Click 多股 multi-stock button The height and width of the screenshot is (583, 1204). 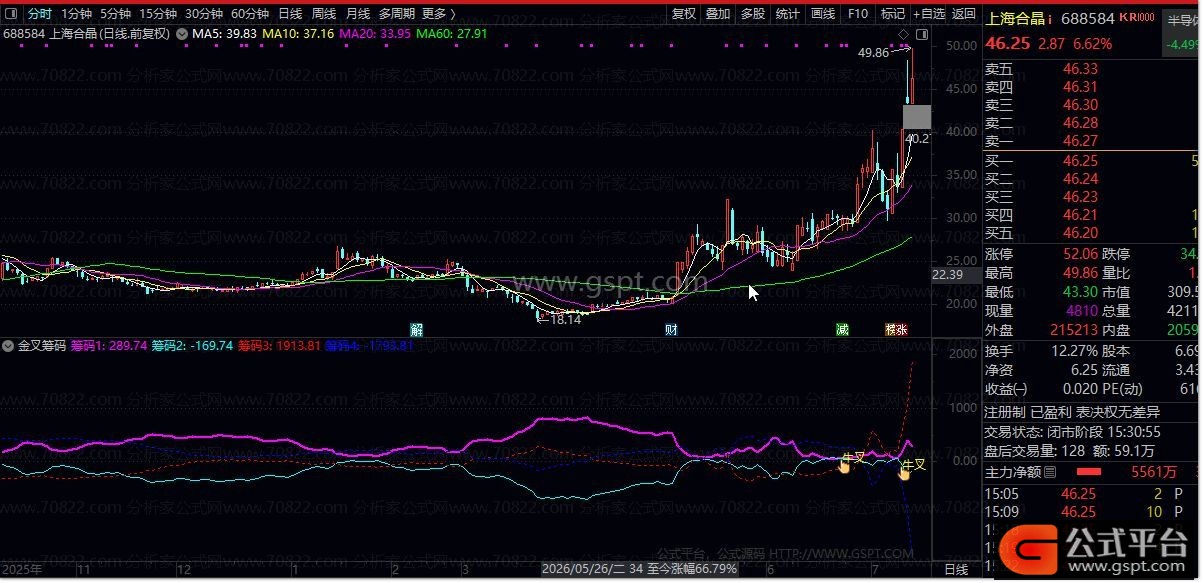(x=753, y=14)
